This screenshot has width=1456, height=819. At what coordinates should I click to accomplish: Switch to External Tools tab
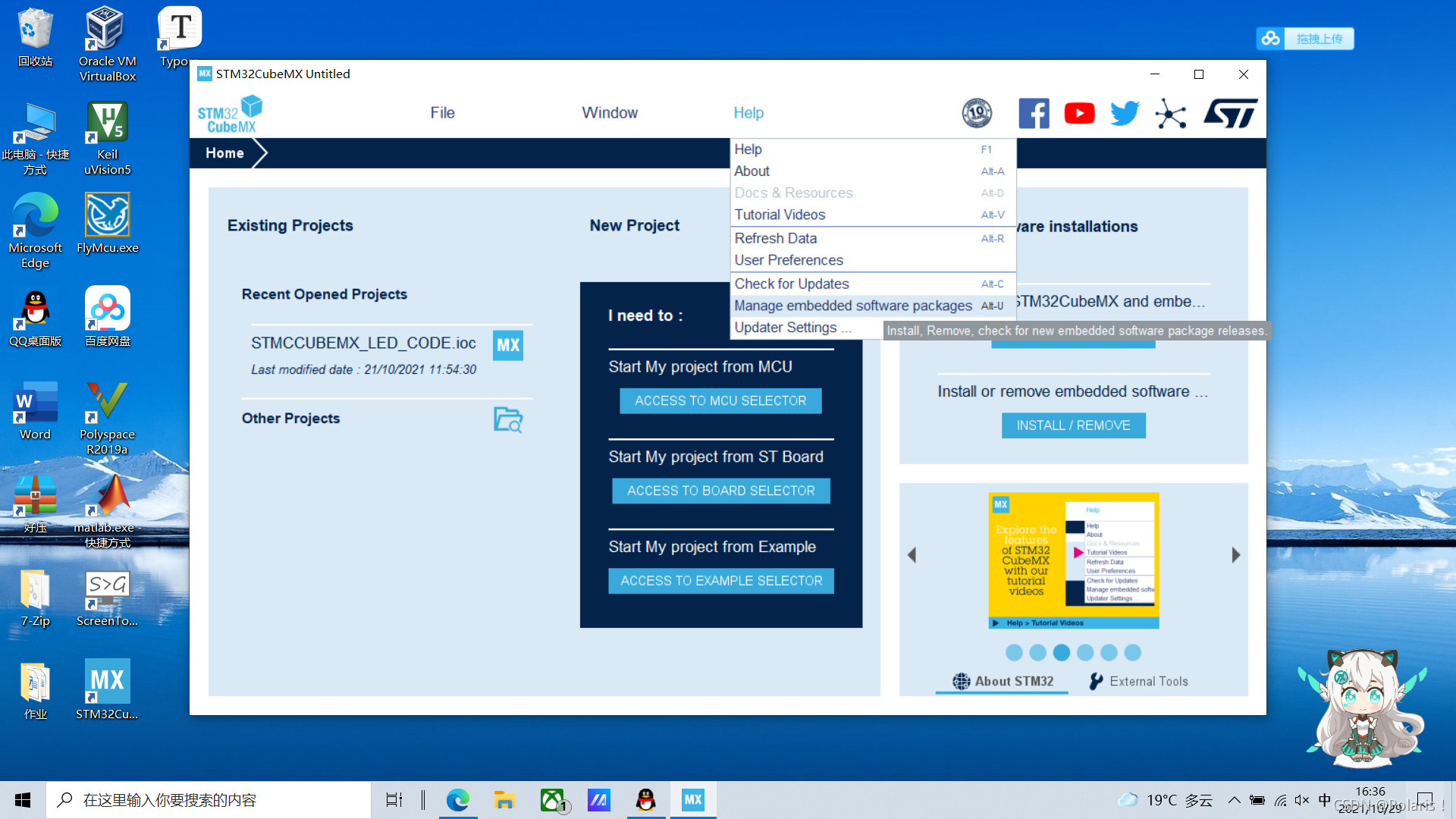[1139, 681]
